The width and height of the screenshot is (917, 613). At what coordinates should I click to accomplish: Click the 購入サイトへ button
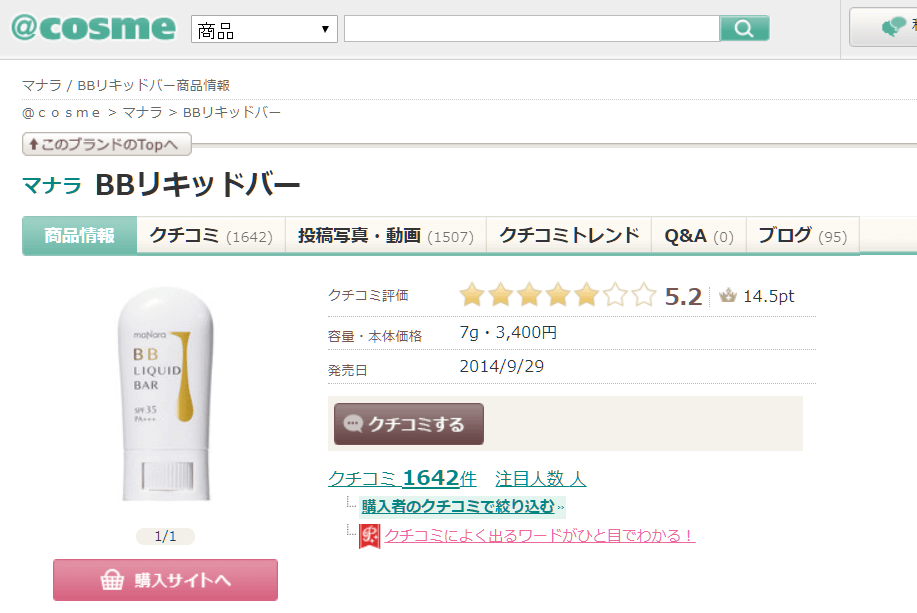(166, 580)
